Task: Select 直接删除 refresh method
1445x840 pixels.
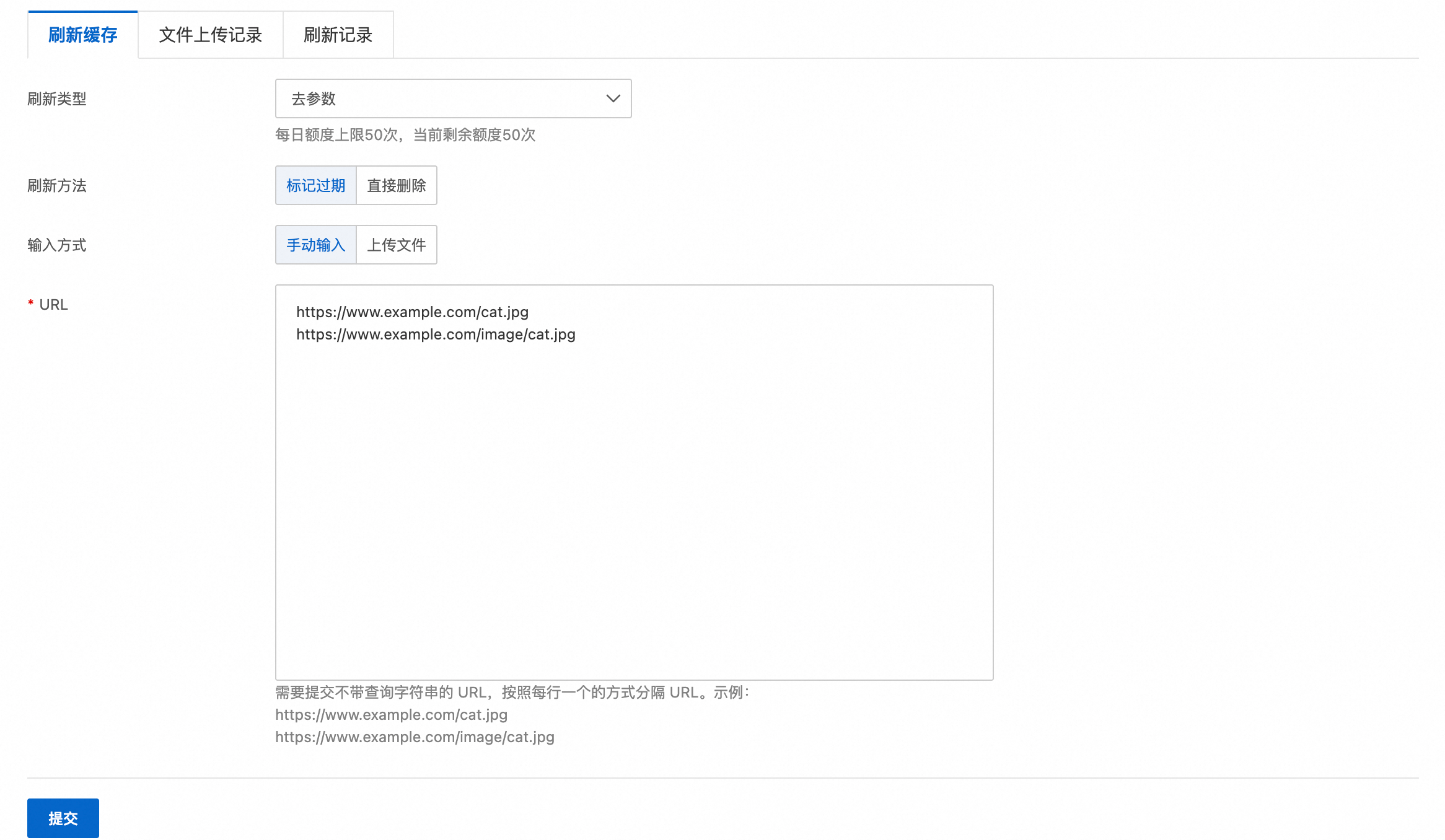Action: click(x=397, y=185)
